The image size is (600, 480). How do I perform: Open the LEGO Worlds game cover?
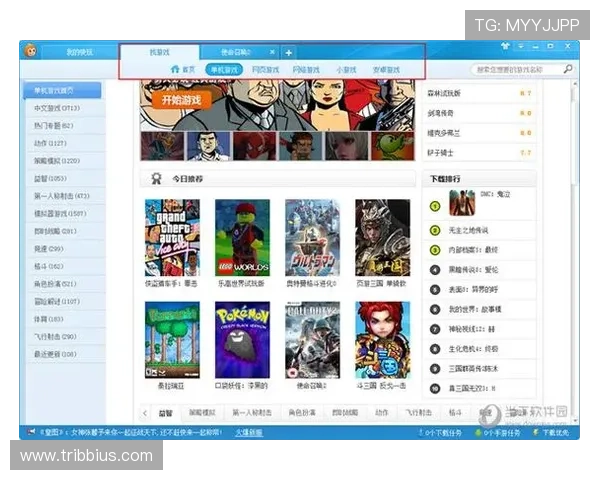[242, 237]
